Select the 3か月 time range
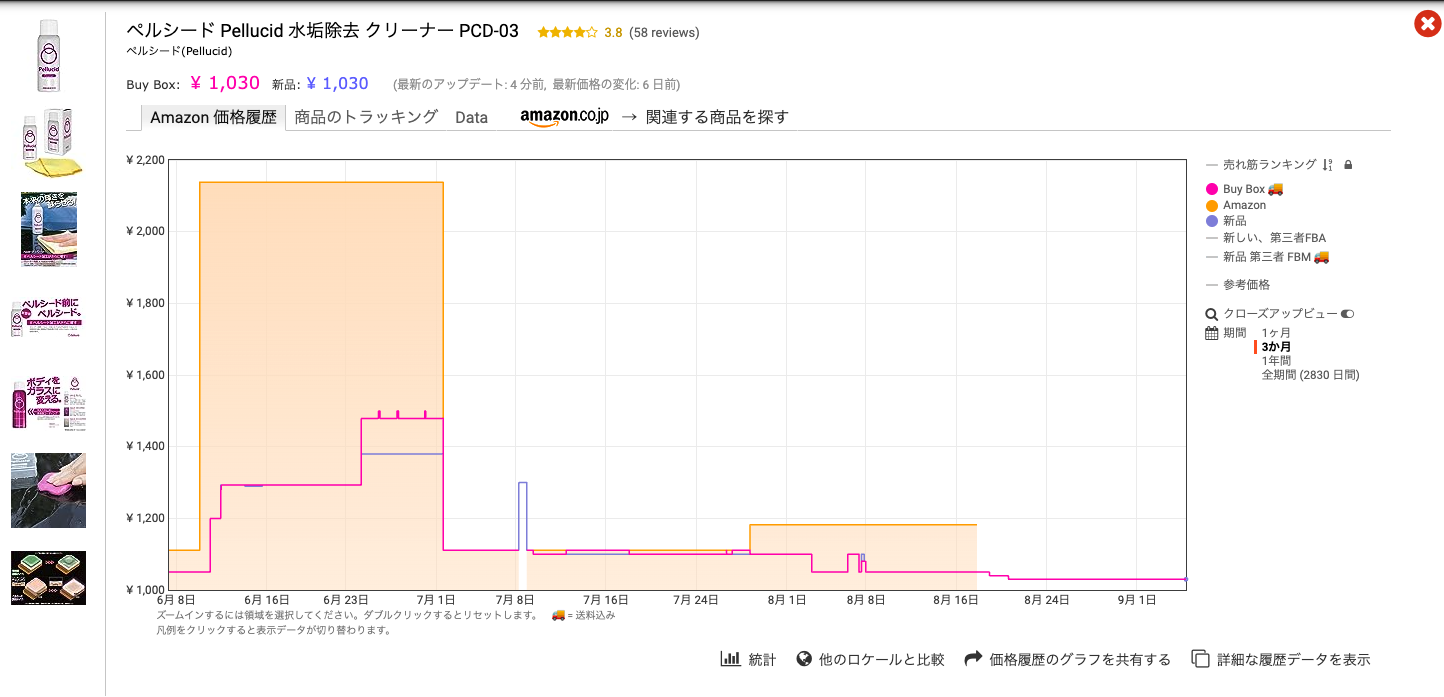Image resolution: width=1444 pixels, height=697 pixels. (x=1276, y=347)
